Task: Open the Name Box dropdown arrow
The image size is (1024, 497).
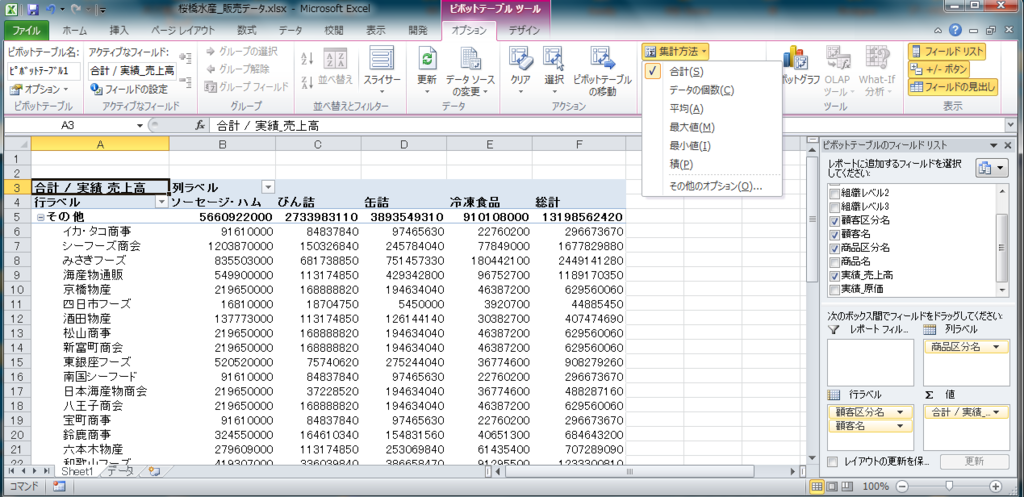Action: click(x=140, y=125)
